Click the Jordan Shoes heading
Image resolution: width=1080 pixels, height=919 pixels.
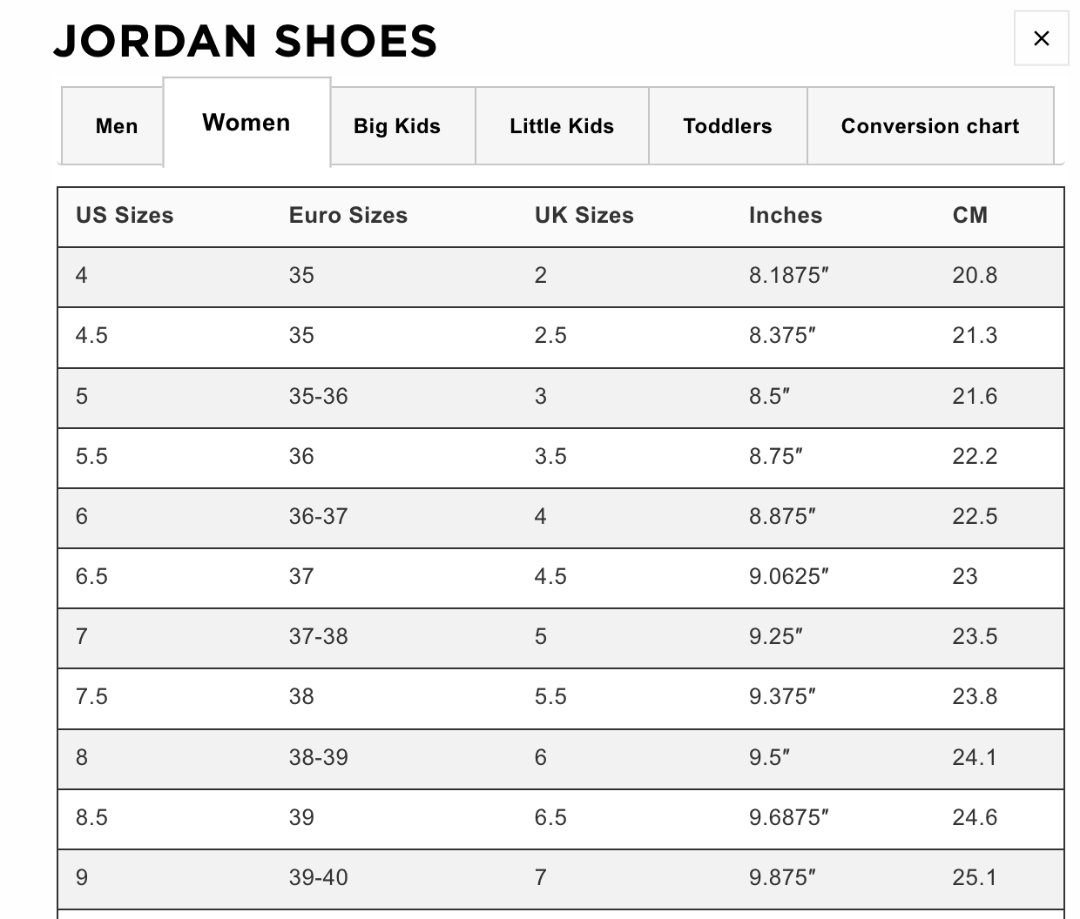pos(245,41)
